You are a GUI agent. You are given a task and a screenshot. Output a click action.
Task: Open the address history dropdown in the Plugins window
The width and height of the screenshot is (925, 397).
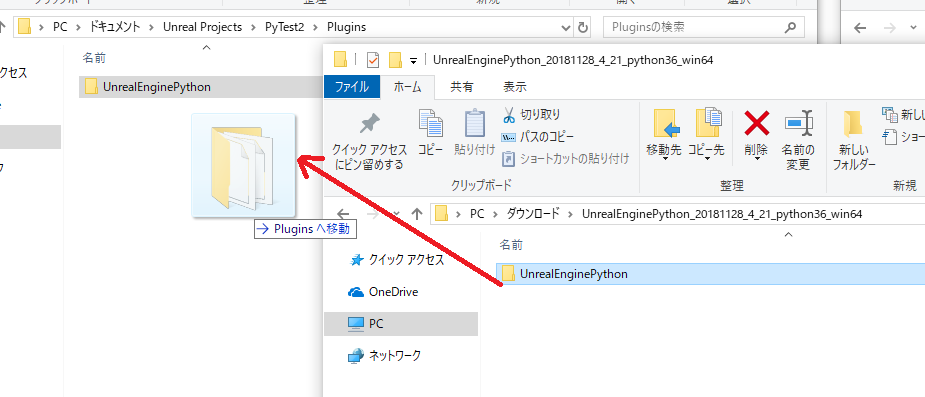[566, 27]
